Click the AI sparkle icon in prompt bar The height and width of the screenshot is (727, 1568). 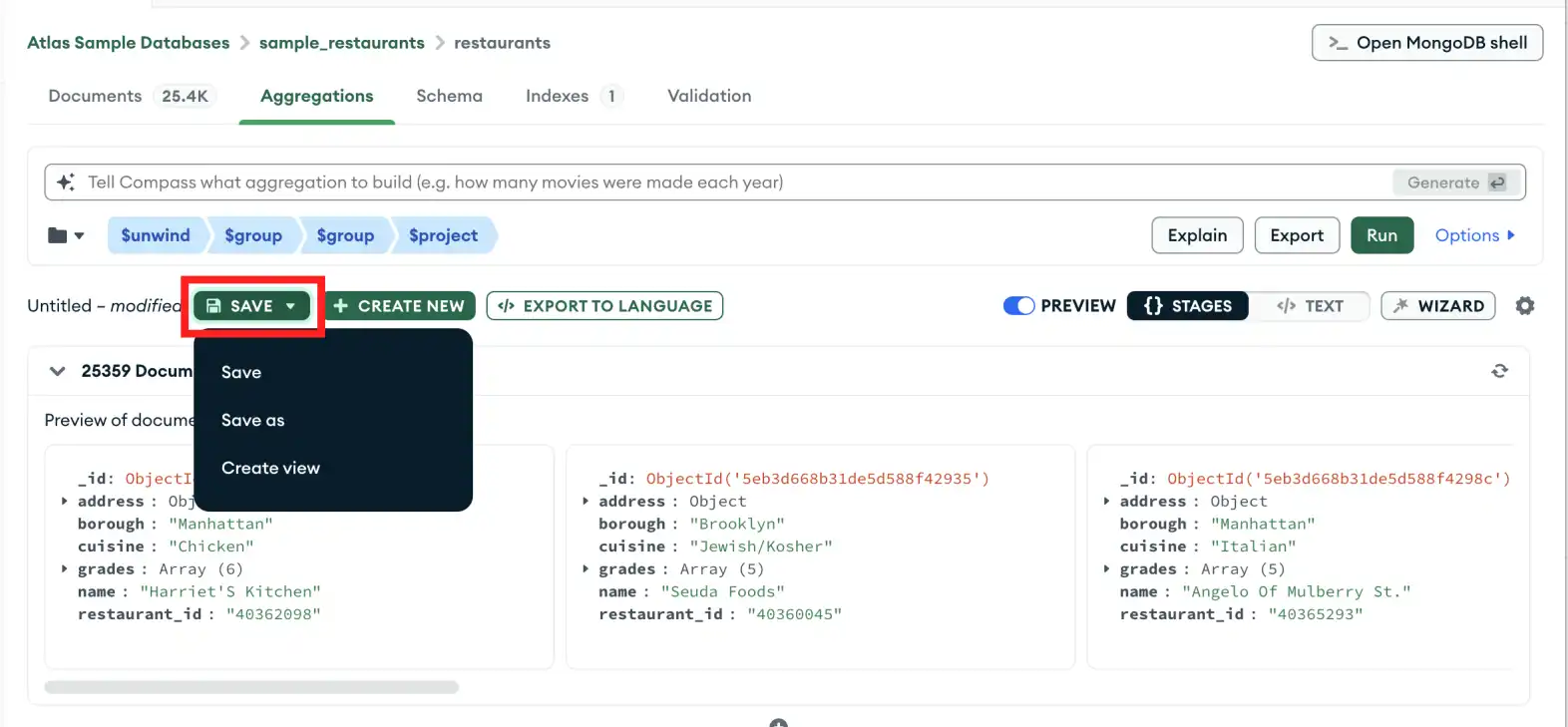coord(66,182)
